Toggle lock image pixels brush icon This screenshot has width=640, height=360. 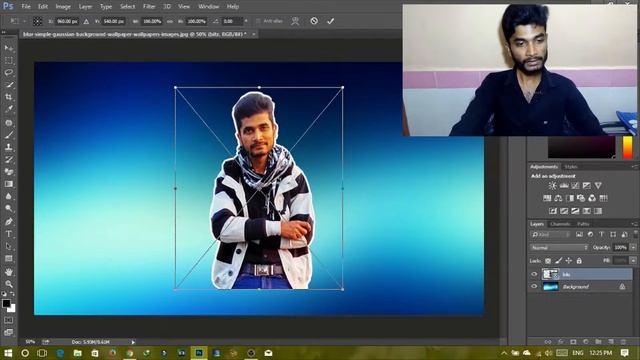[x=558, y=260]
